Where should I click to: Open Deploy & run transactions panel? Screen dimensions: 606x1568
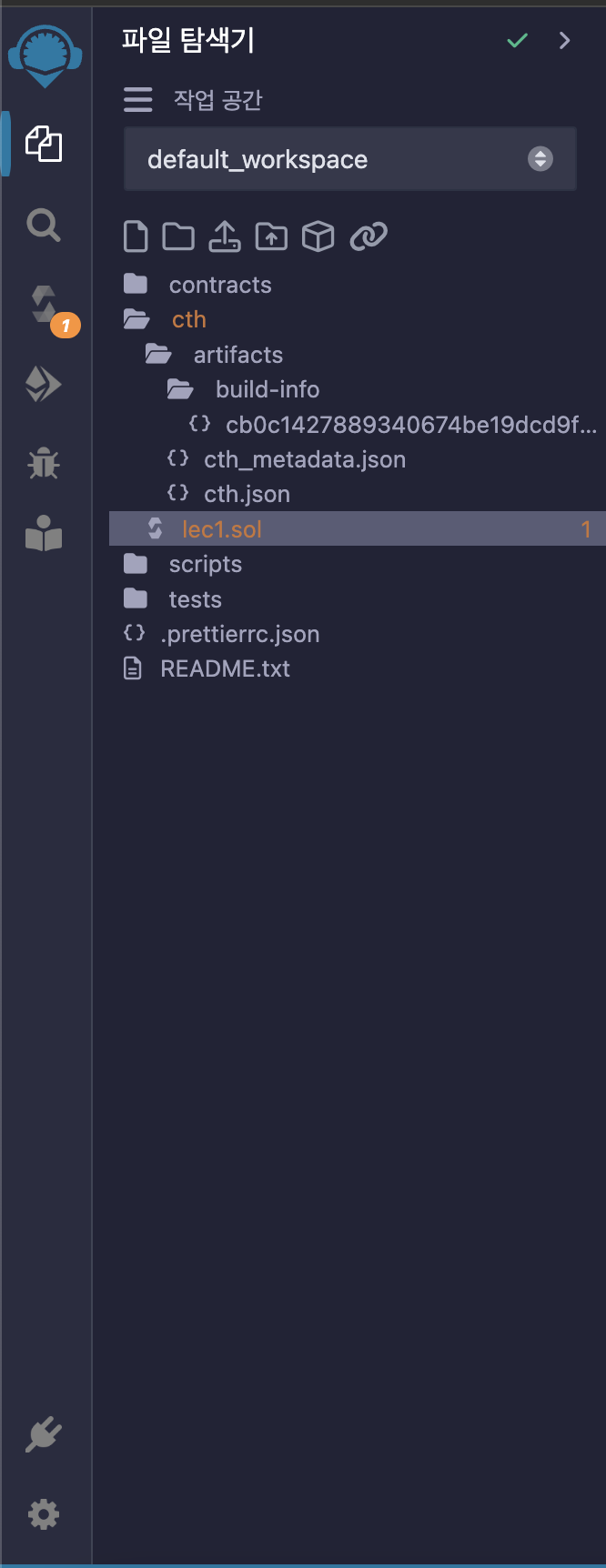point(43,385)
